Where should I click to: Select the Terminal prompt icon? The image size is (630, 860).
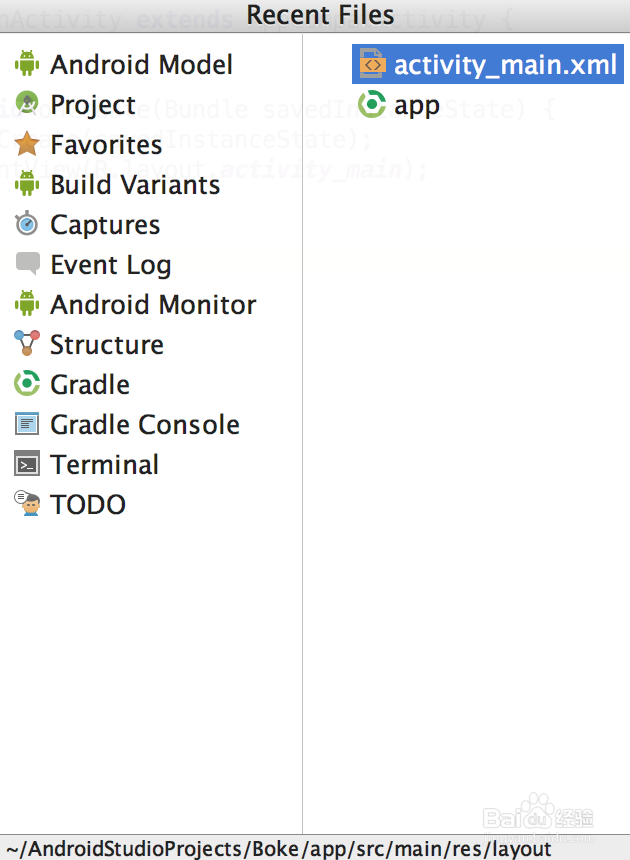point(26,464)
